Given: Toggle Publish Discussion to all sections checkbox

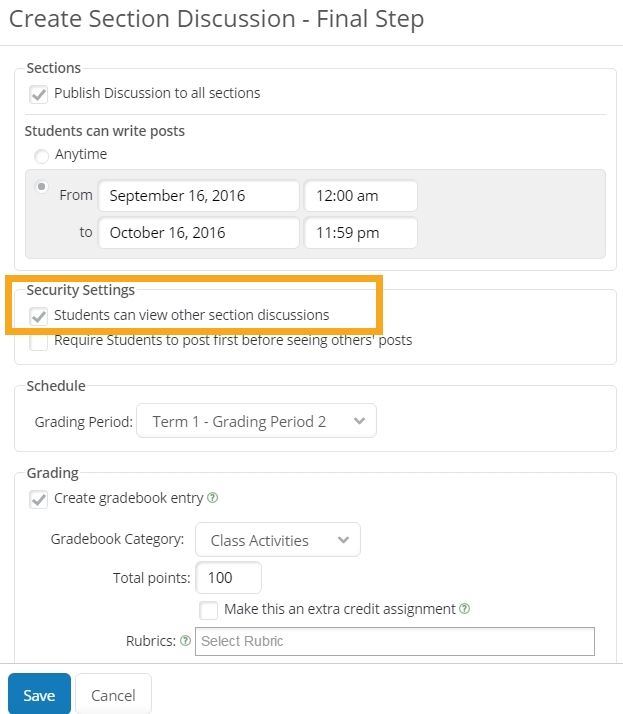Looking at the screenshot, I should tap(39, 94).
